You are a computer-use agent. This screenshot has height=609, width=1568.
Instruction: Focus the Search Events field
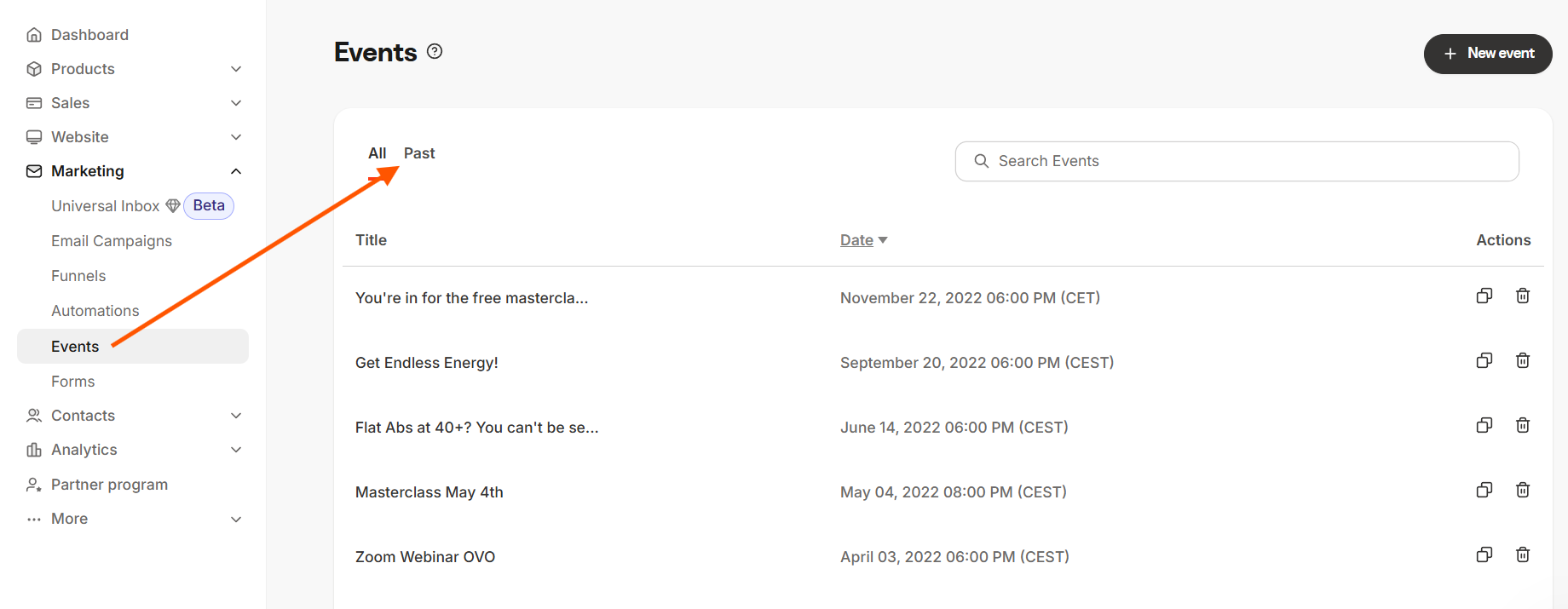coord(1236,161)
